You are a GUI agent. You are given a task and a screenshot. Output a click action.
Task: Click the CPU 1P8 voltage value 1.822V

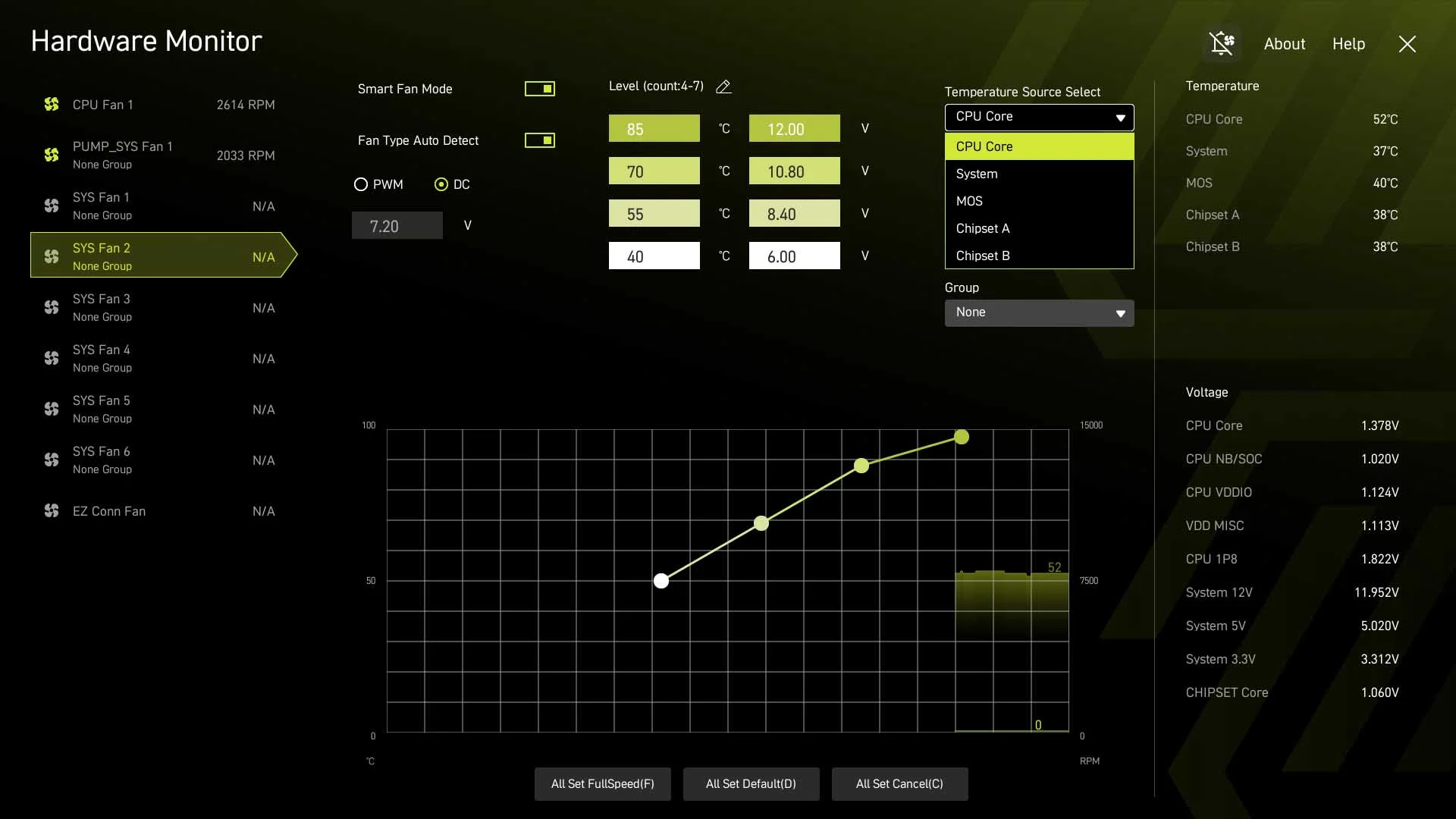point(1379,559)
